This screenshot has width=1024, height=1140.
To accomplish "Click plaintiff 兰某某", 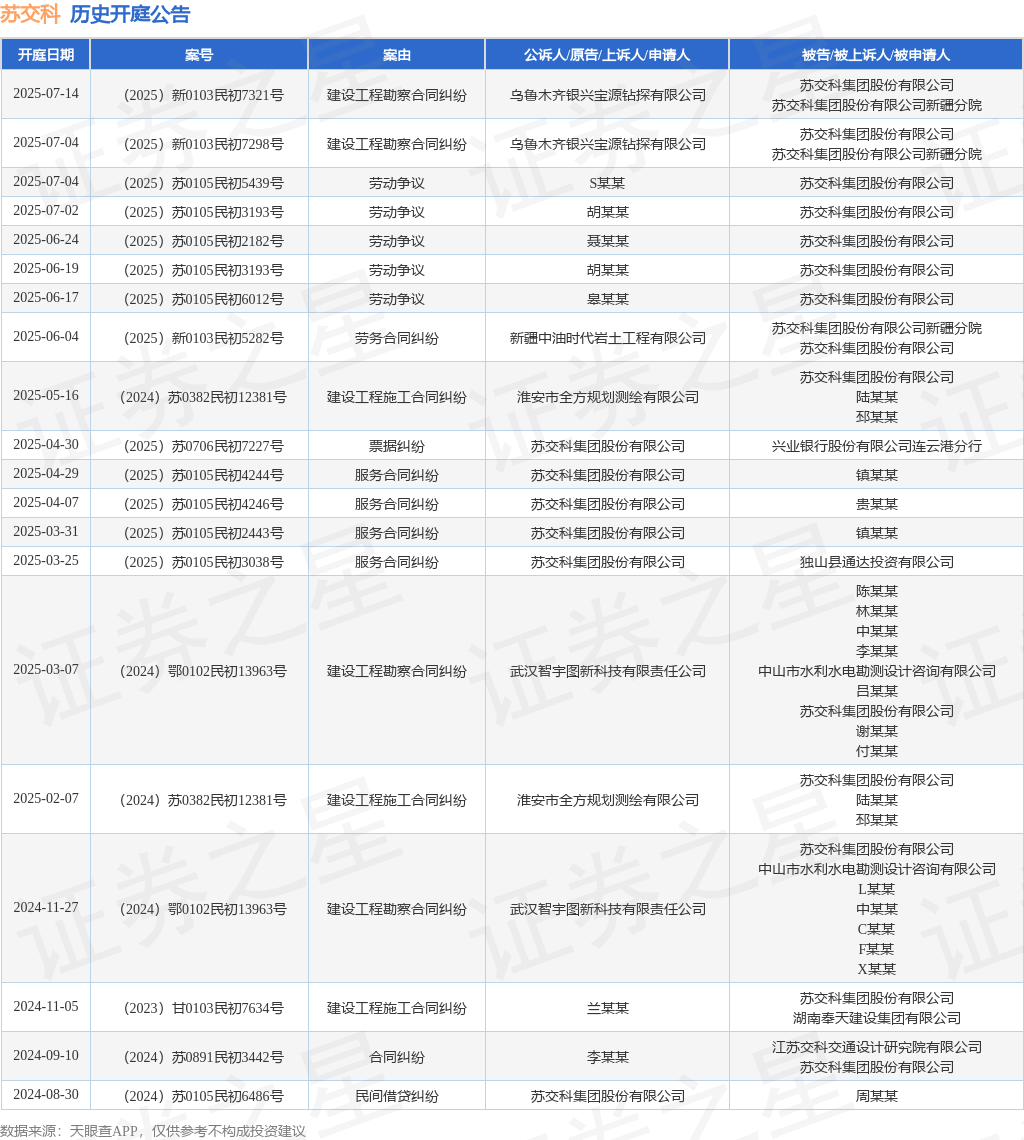I will coord(607,1008).
